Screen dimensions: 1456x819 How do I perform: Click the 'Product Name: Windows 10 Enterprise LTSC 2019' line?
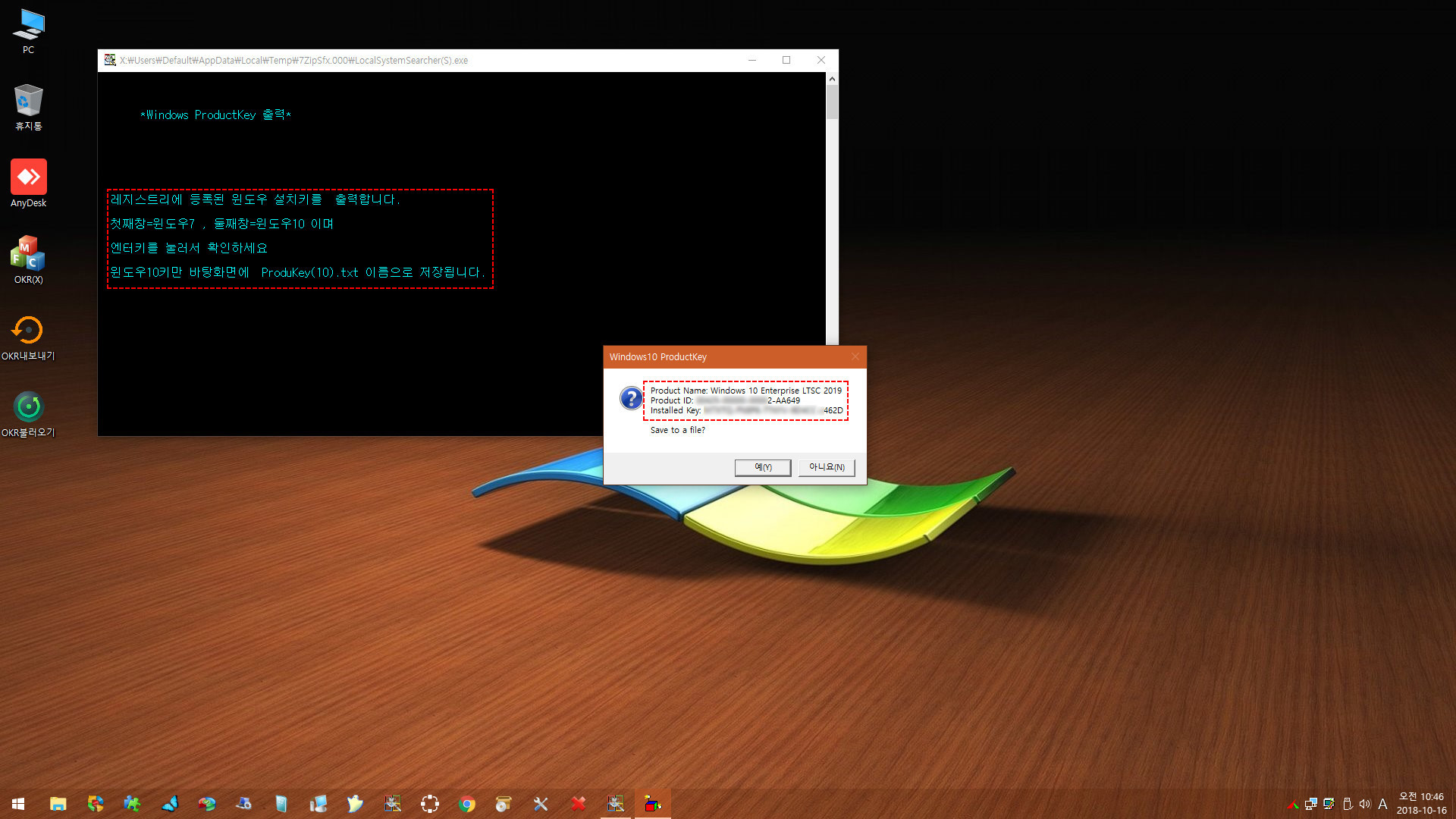[745, 391]
